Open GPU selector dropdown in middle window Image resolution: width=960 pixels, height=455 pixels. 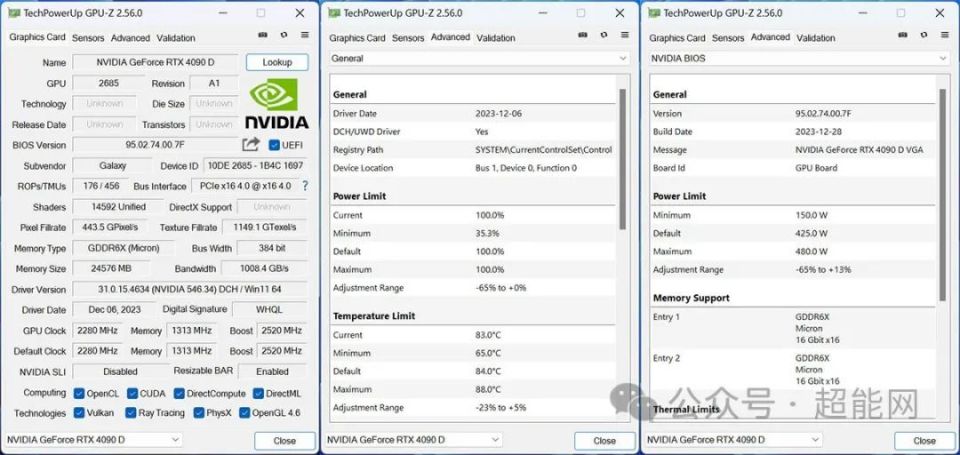[x=413, y=440]
